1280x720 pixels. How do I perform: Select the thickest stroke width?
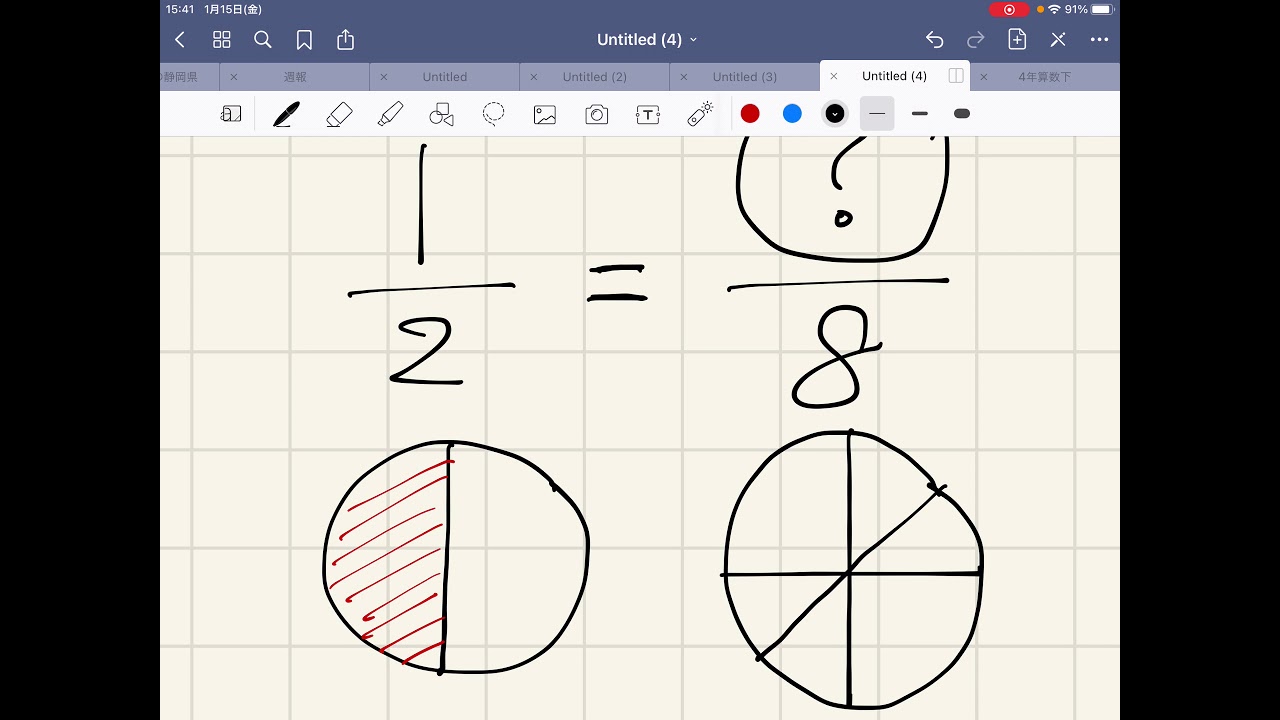click(962, 114)
